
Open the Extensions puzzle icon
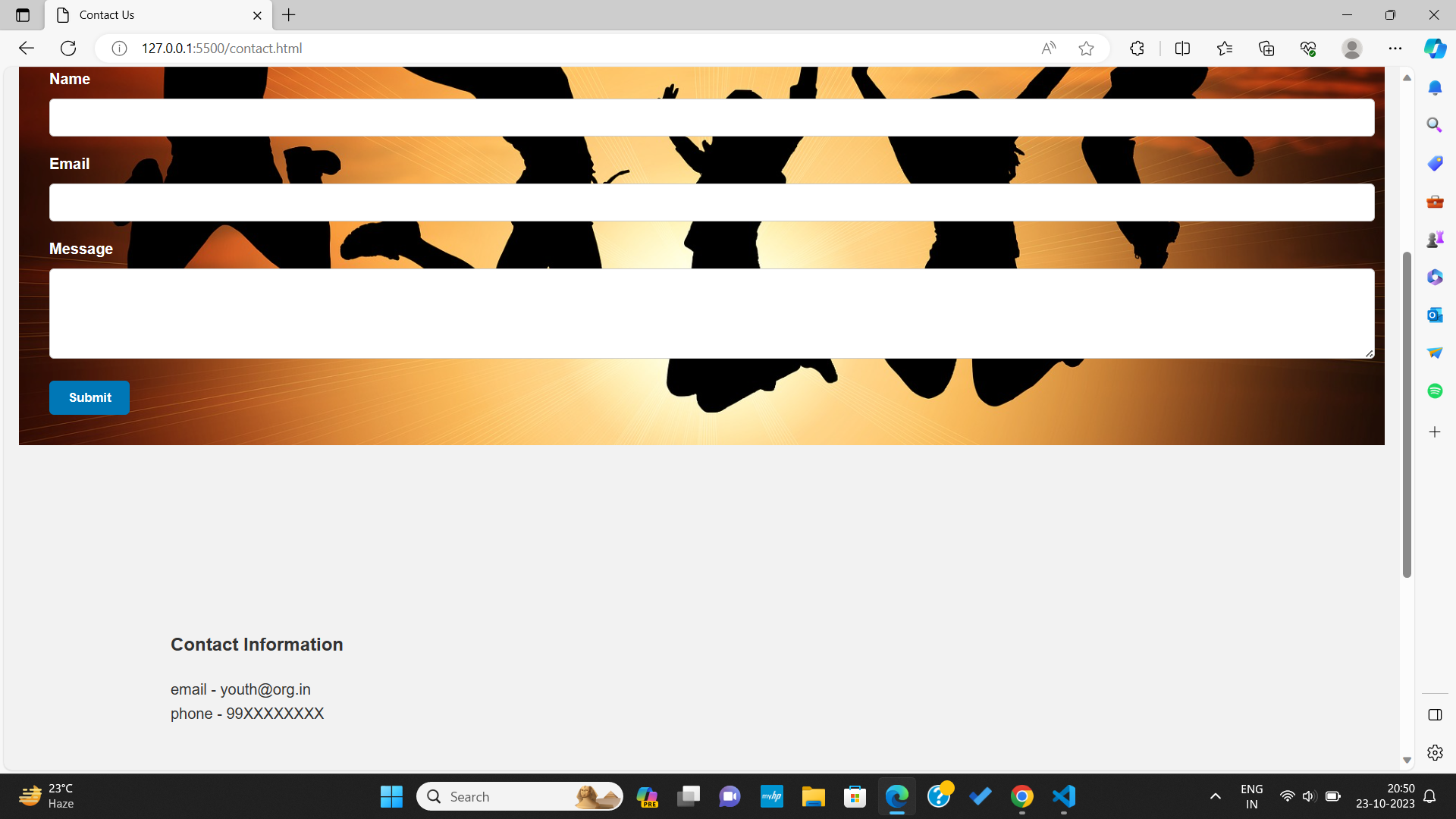point(1137,49)
